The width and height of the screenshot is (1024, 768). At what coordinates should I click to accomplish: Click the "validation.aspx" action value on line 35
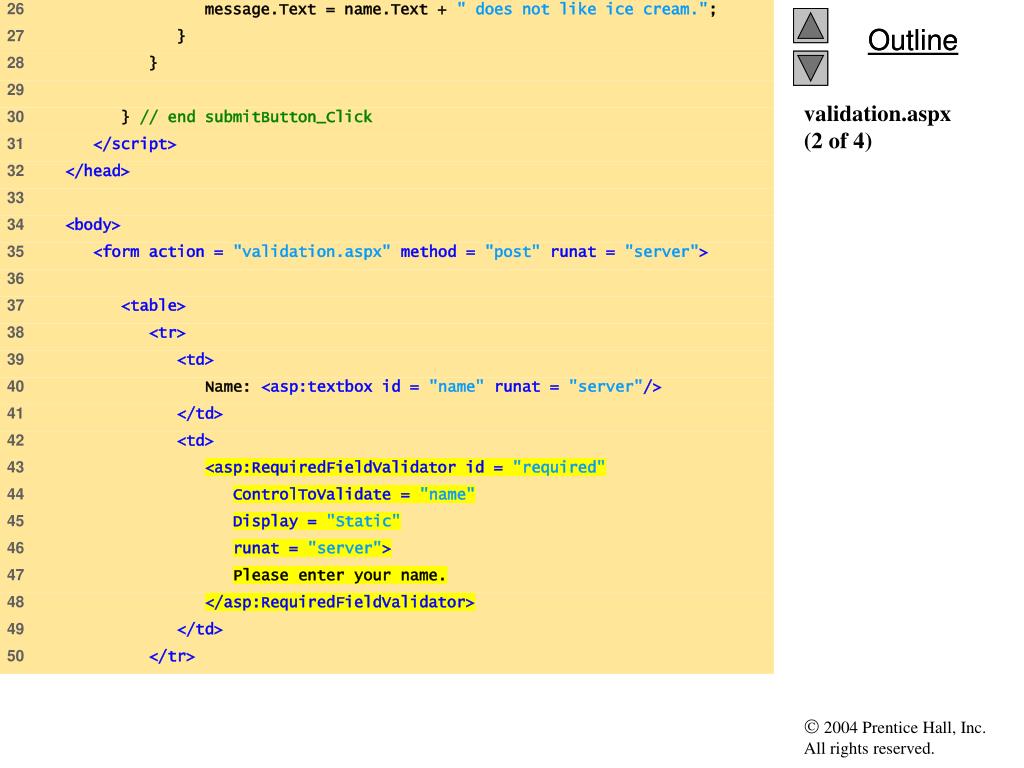(x=312, y=251)
